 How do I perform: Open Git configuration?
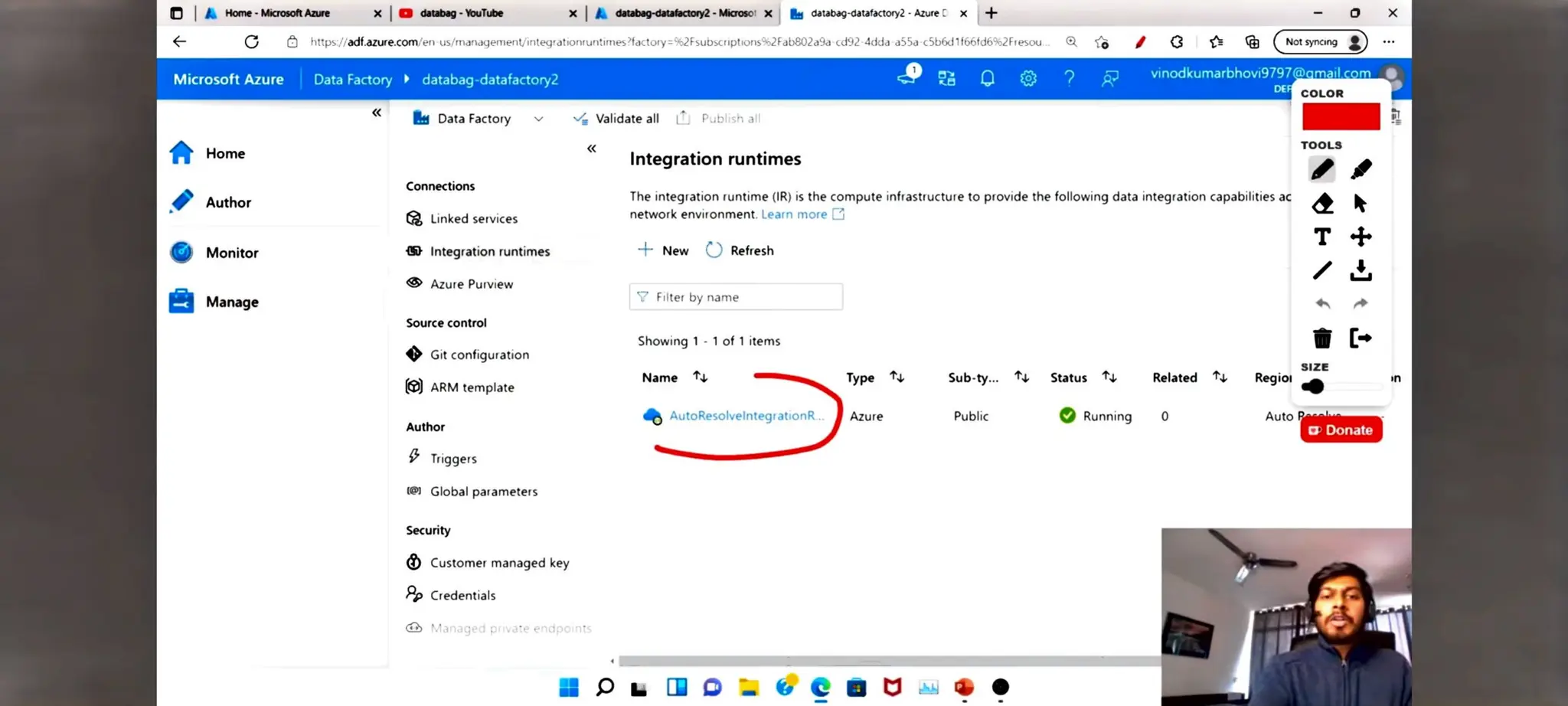pyautogui.click(x=468, y=355)
